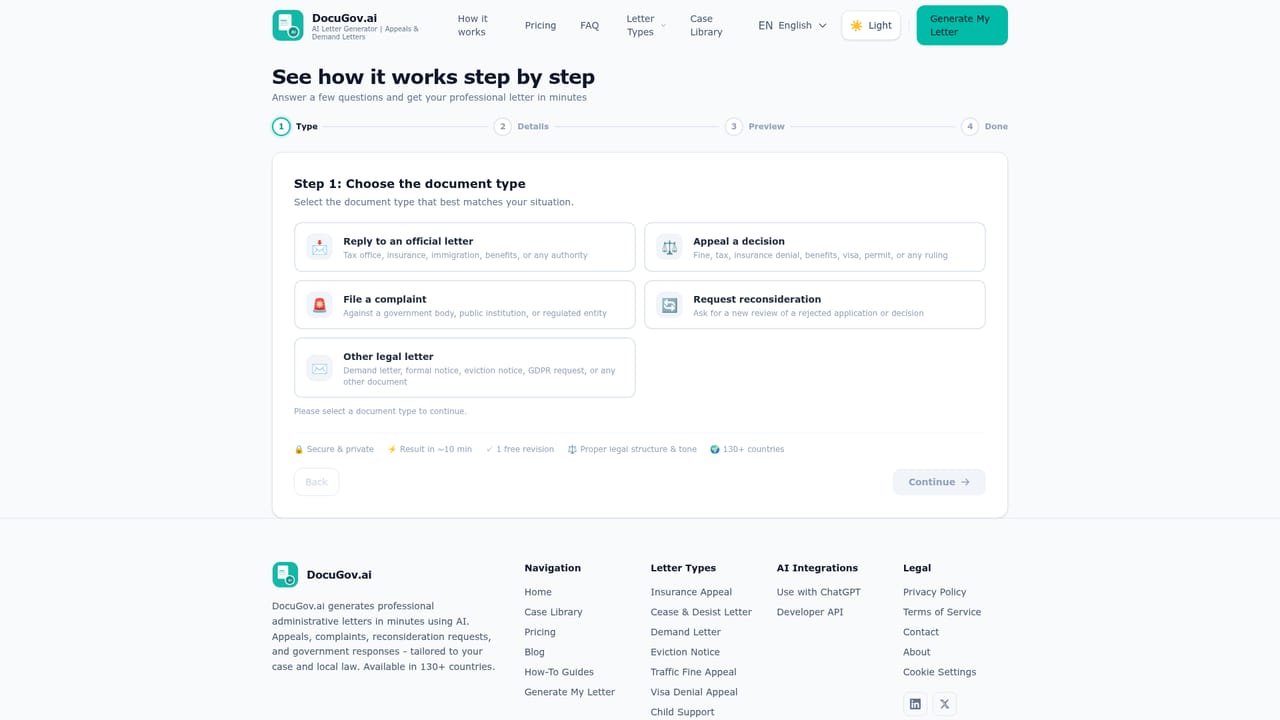This screenshot has width=1280, height=720.
Task: Open the How-To Guides footer link
Action: (x=559, y=672)
